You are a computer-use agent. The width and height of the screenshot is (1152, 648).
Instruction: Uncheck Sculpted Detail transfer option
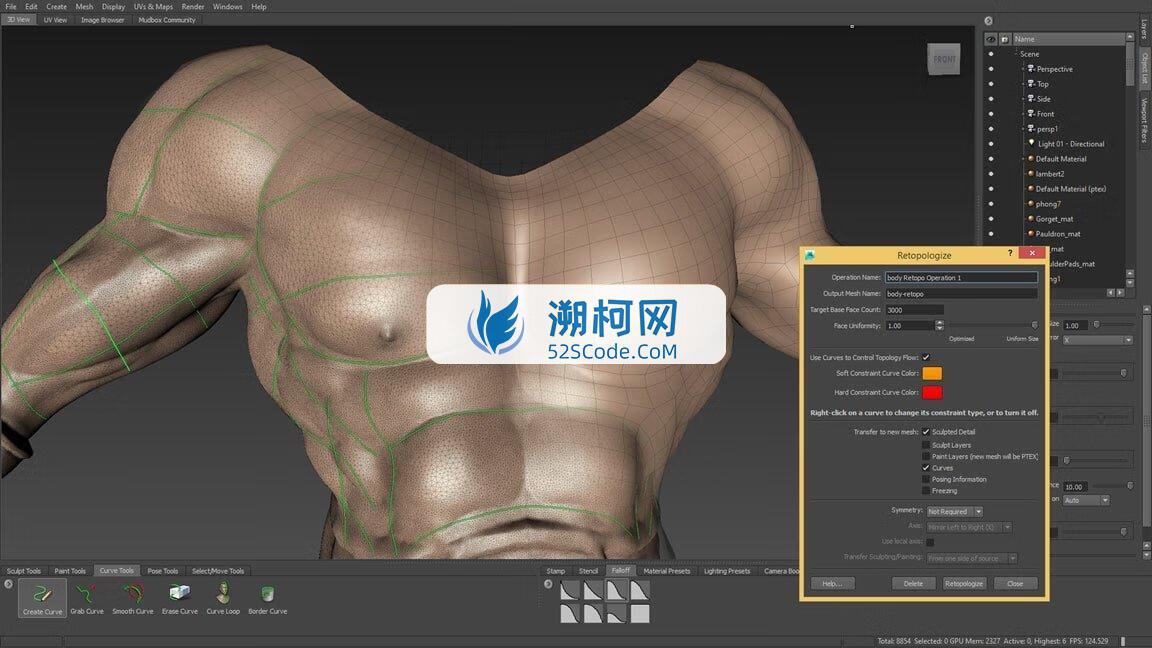point(926,432)
